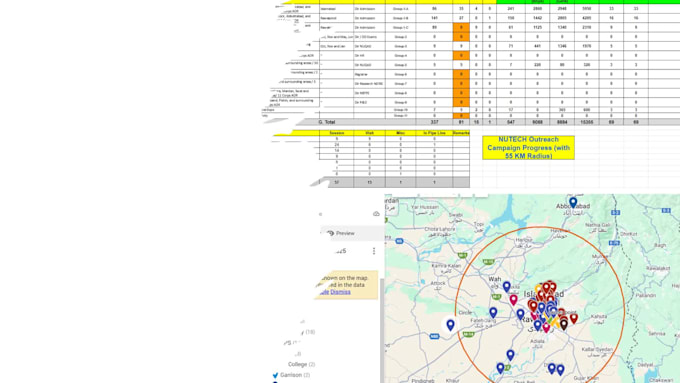Click the Remarks column header

pyautogui.click(x=461, y=133)
